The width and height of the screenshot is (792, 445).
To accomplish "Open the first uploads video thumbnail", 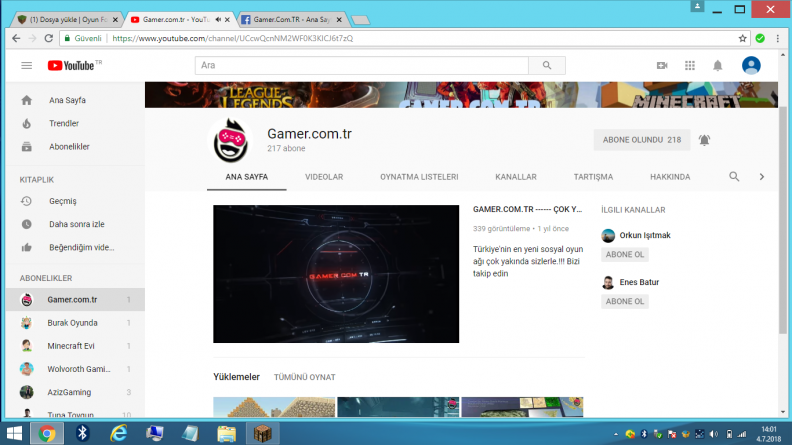I will click(x=274, y=407).
